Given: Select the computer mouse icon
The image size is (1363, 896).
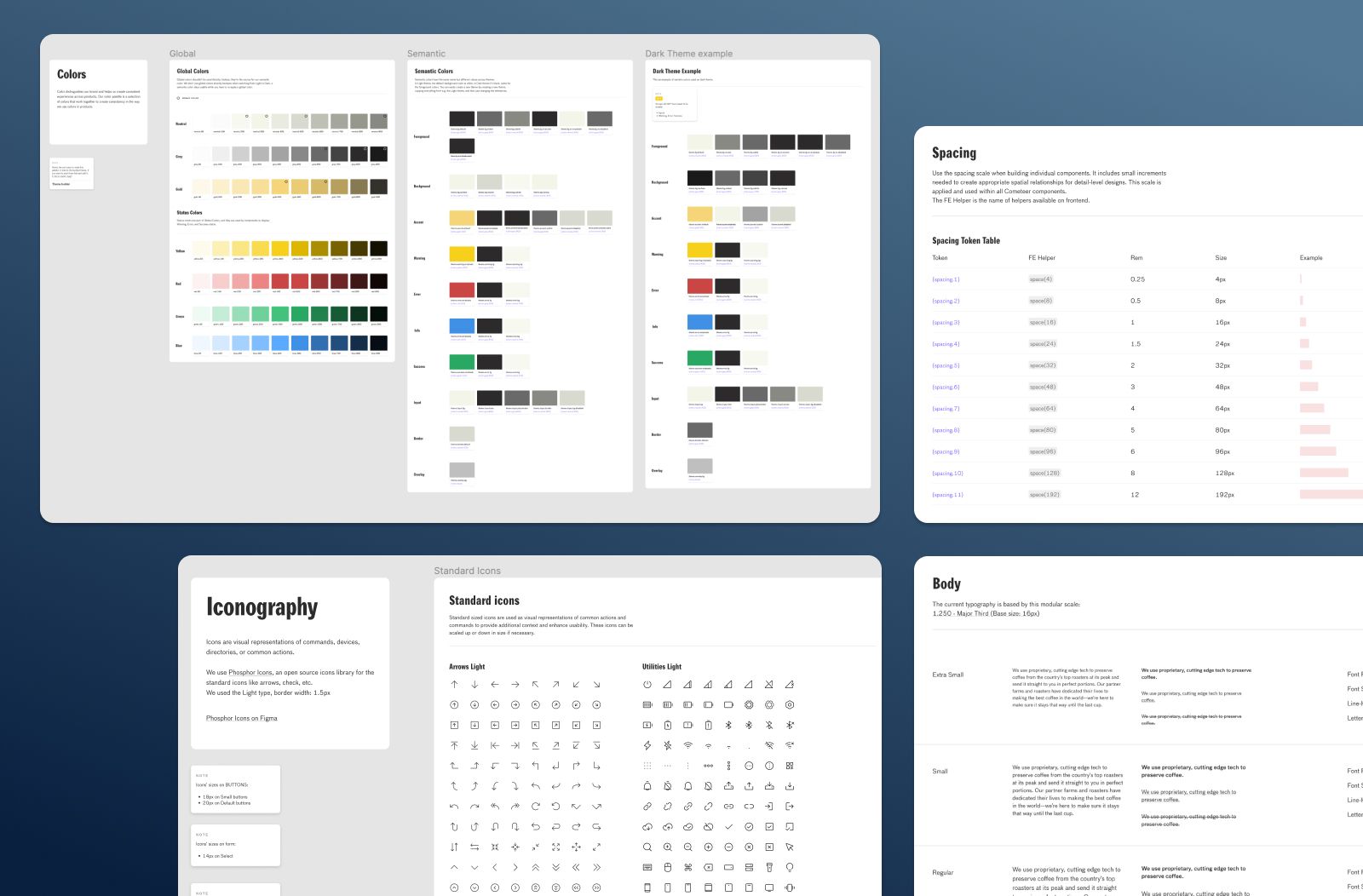Looking at the screenshot, I should tap(667, 867).
